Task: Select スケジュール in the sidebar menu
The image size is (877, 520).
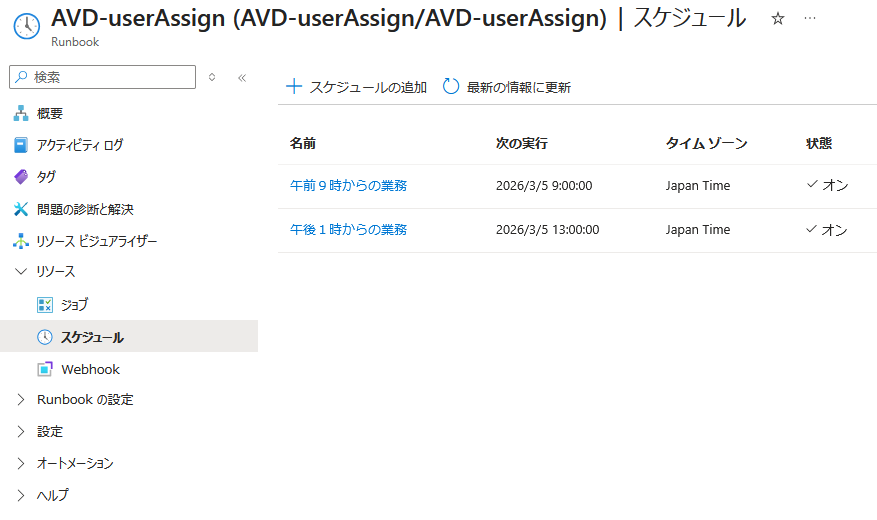Action: pos(92,337)
